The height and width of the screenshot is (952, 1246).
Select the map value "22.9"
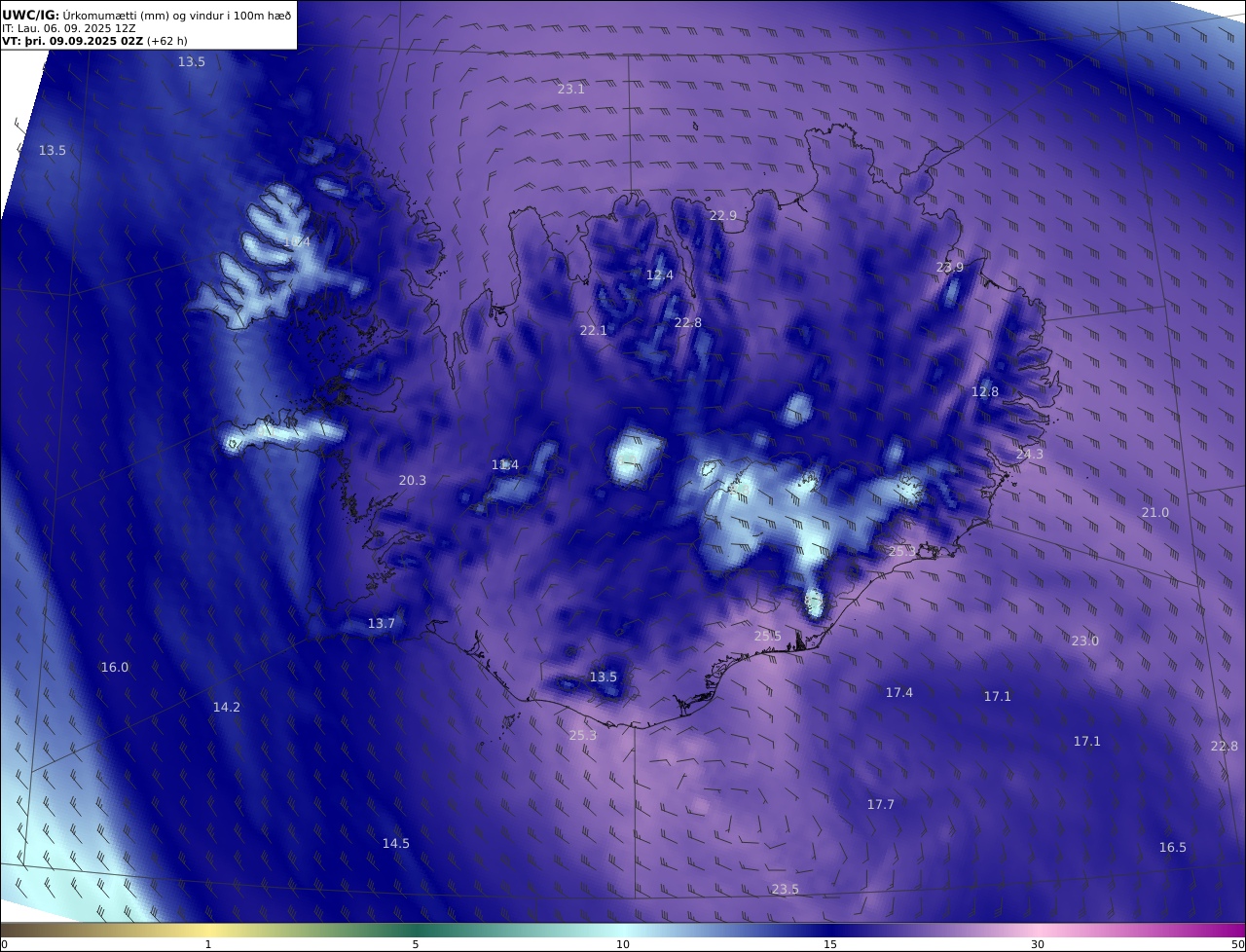(723, 215)
